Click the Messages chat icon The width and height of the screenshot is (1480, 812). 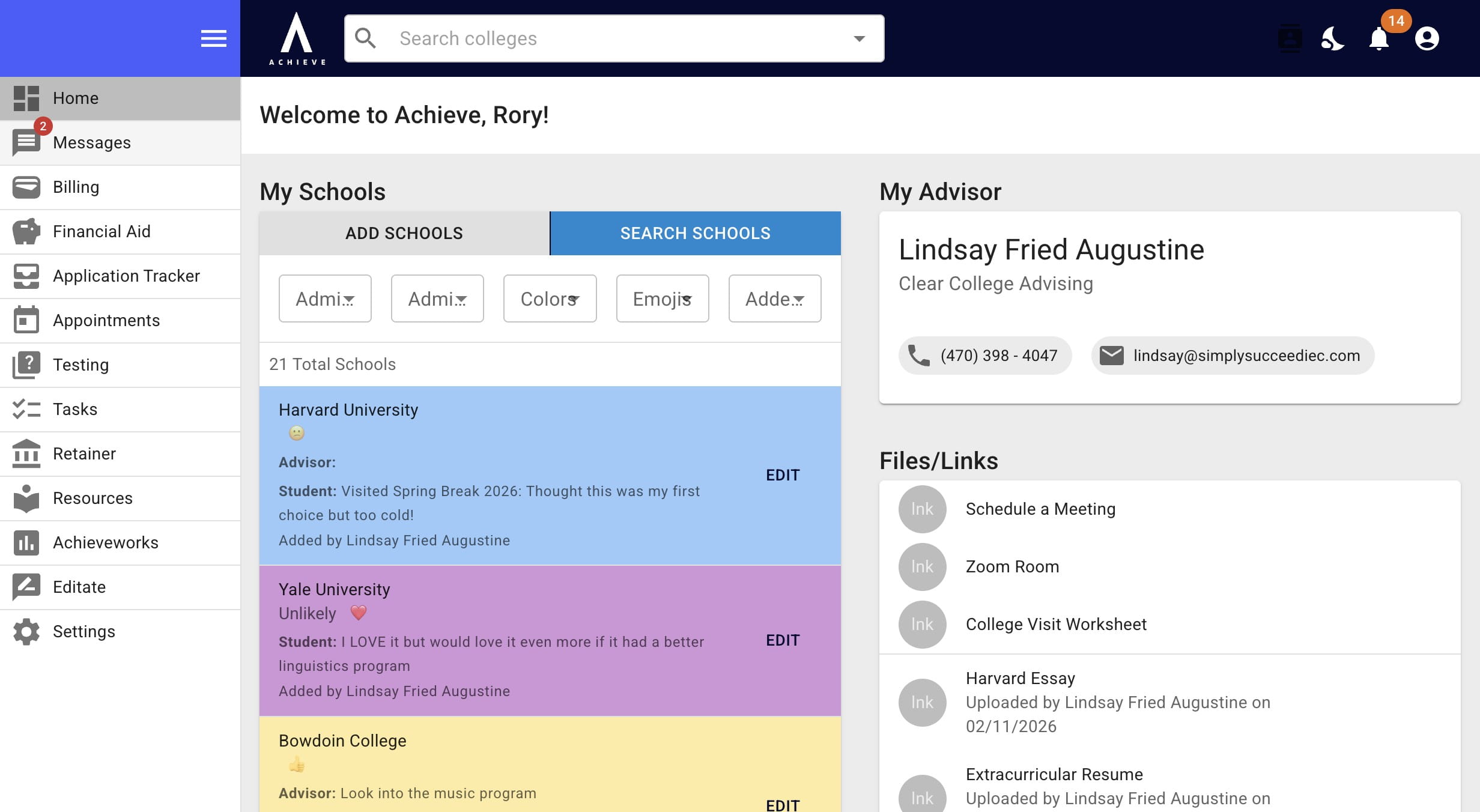pyautogui.click(x=26, y=142)
